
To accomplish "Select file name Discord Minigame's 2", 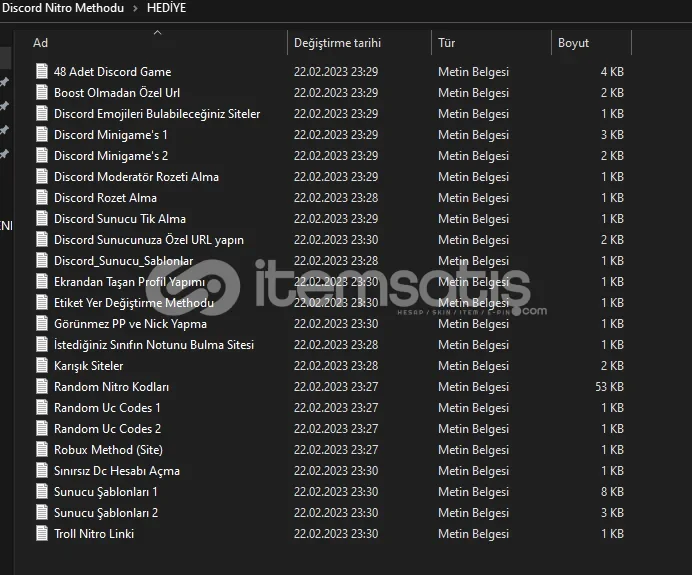I will tap(111, 156).
